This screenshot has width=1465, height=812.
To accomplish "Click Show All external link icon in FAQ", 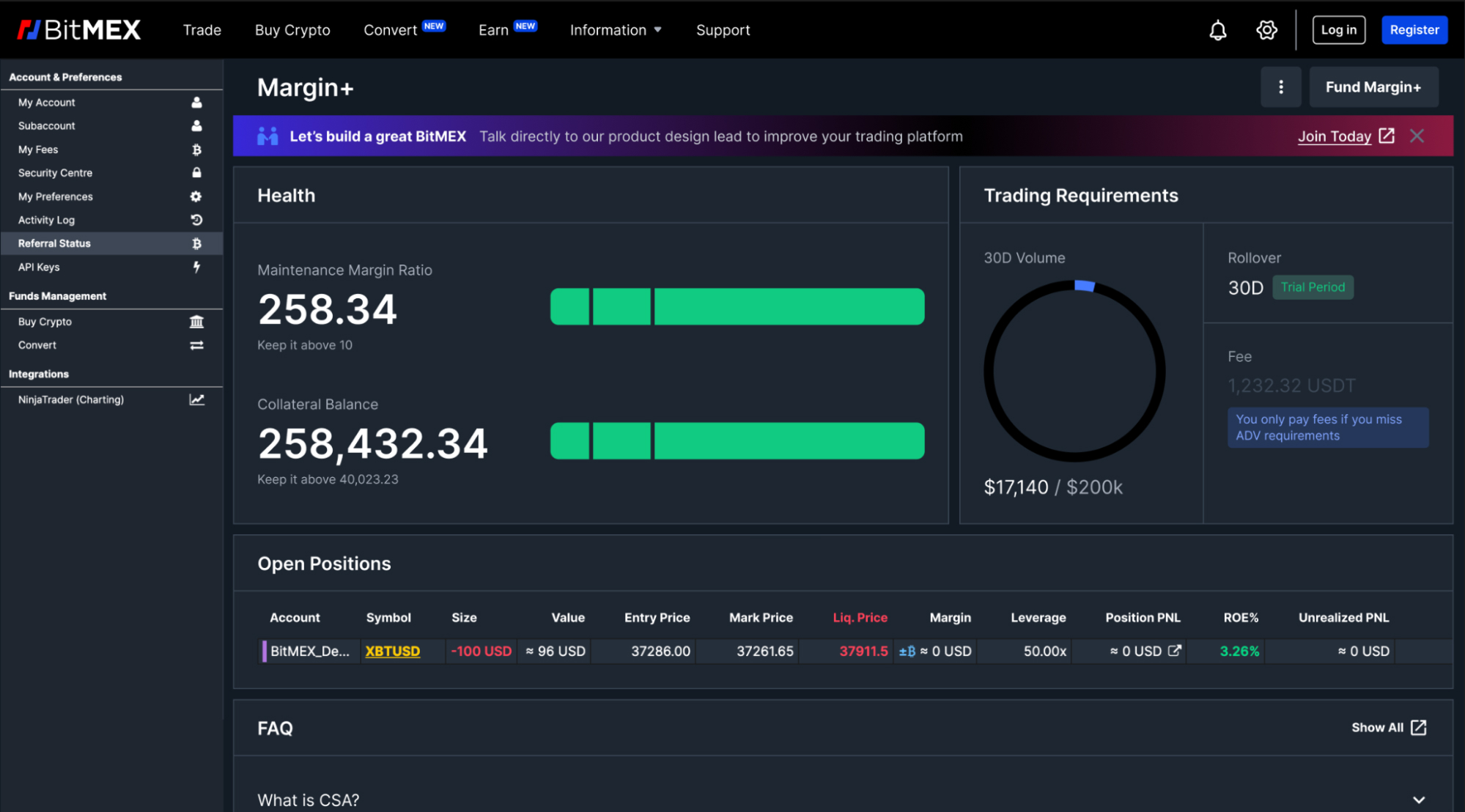I will point(1418,727).
